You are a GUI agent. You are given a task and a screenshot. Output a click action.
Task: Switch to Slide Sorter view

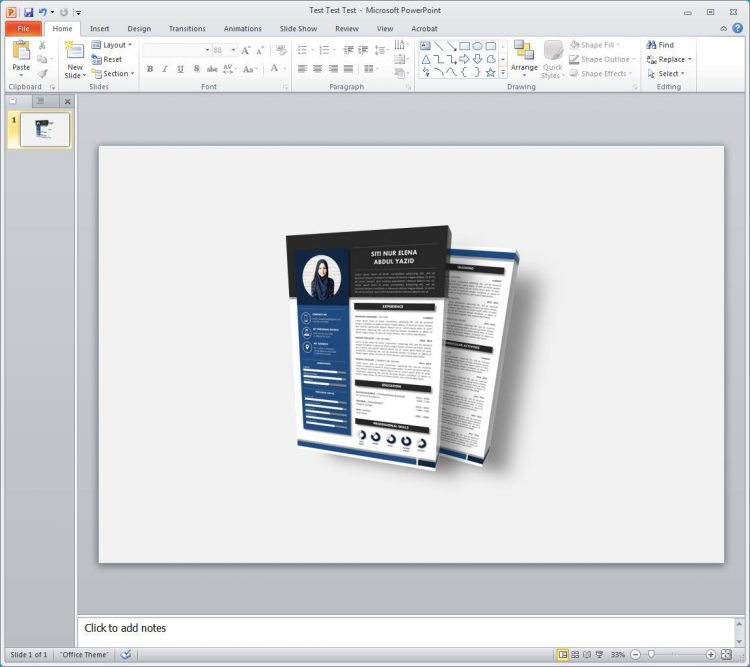point(574,655)
